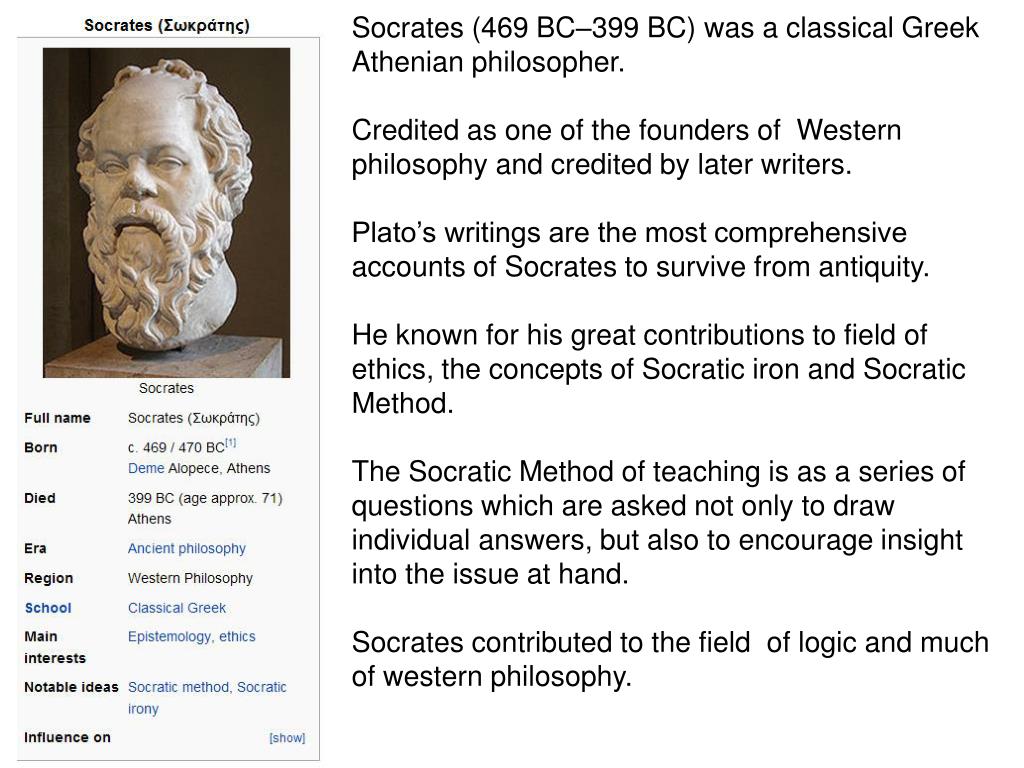Click the last paragraph about logic contributions
The height and width of the screenshot is (768, 1024).
[670, 660]
